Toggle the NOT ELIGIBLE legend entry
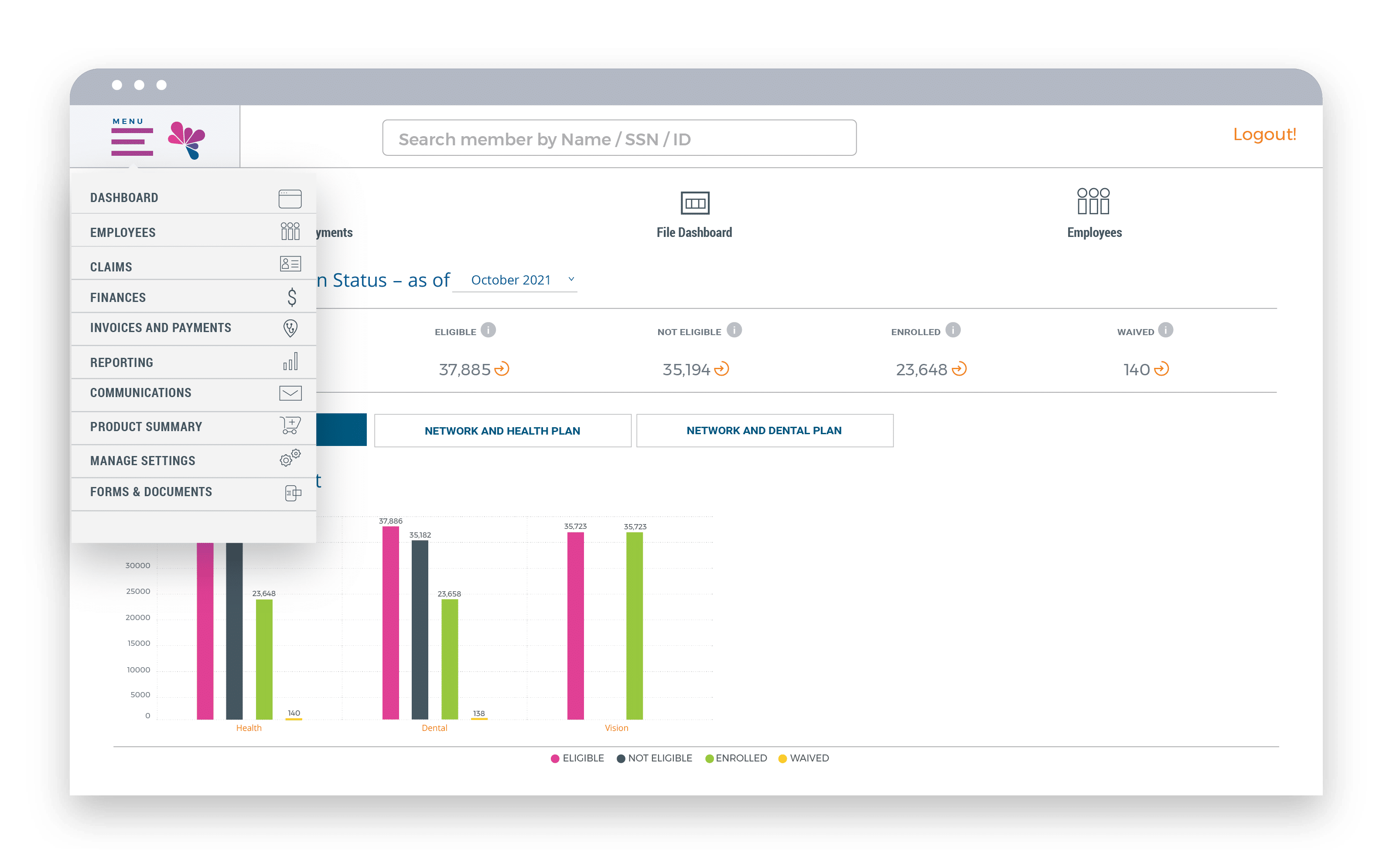Image resolution: width=1400 pixels, height=864 pixels. coord(654,758)
